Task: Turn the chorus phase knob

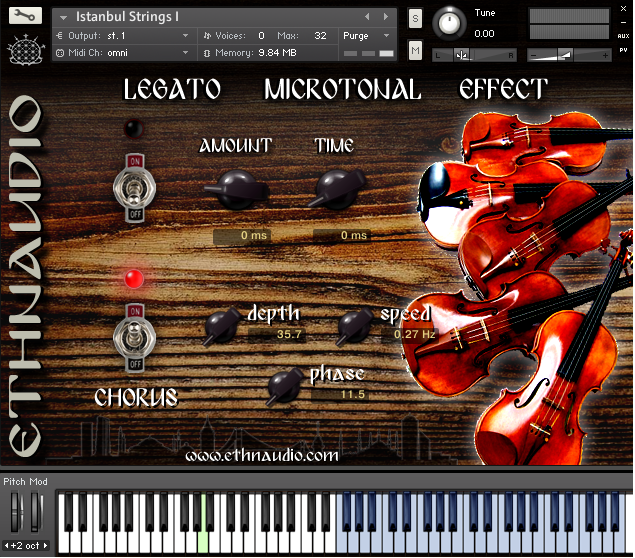Action: coord(285,387)
